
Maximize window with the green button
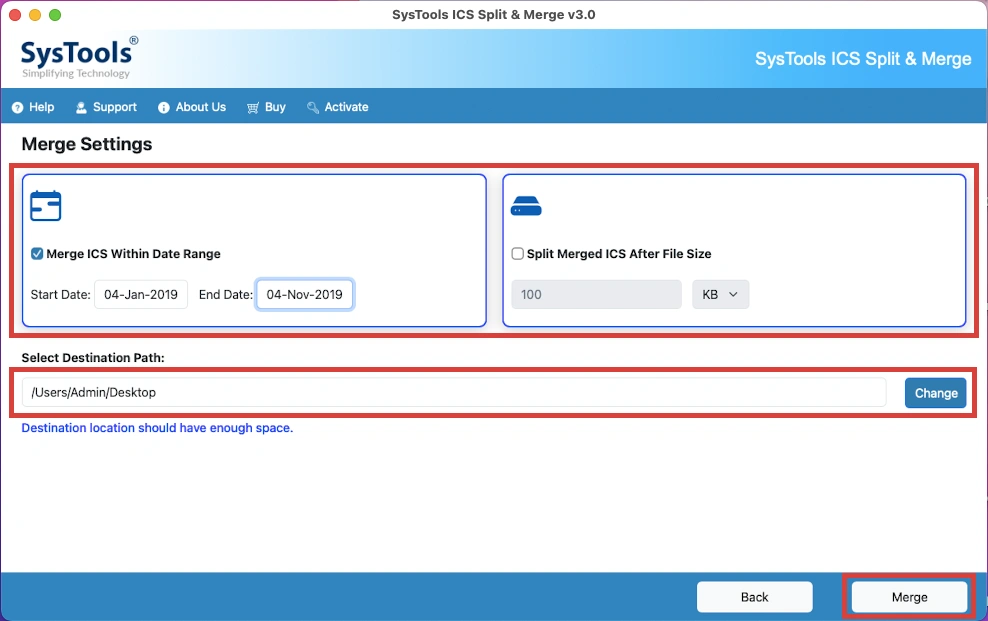(x=55, y=14)
